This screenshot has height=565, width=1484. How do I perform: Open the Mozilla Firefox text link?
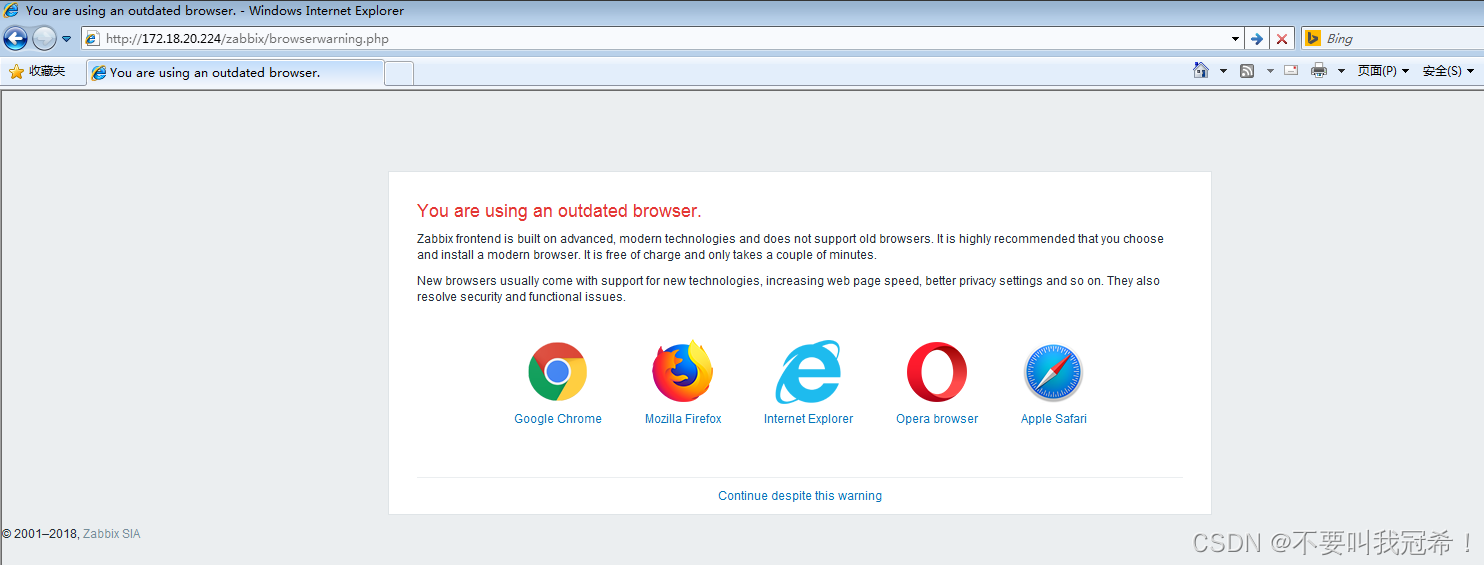pos(683,419)
